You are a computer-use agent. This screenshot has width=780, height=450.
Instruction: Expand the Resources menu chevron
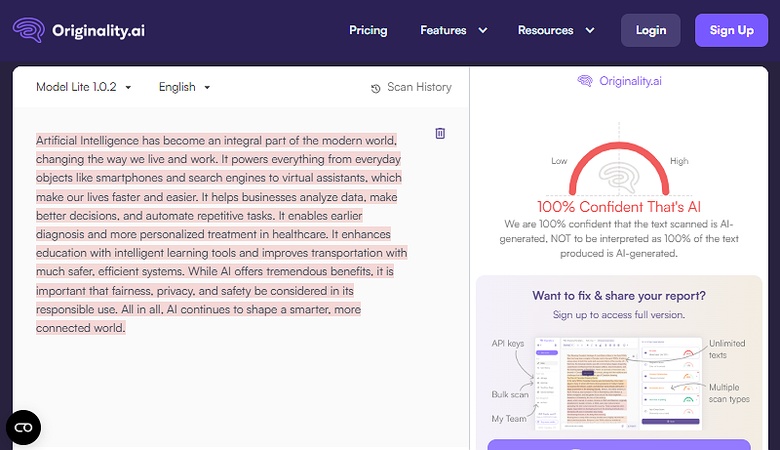click(590, 30)
